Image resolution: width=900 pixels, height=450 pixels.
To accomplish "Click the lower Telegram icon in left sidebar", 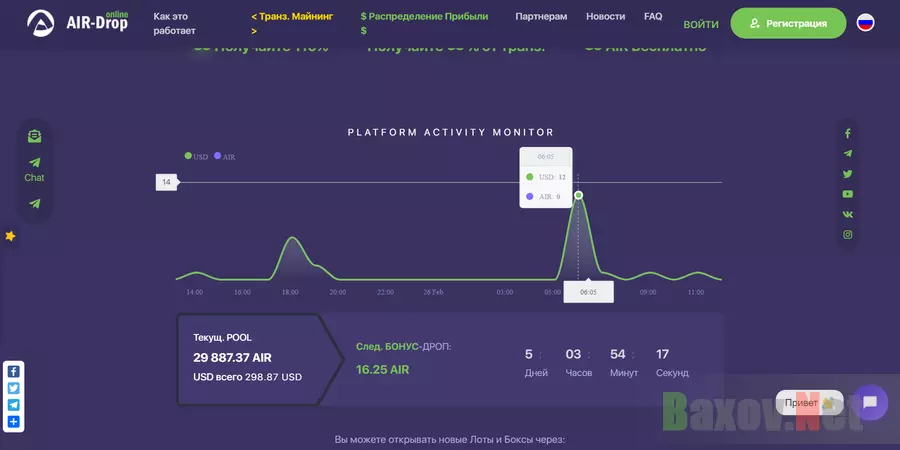I will point(34,203).
